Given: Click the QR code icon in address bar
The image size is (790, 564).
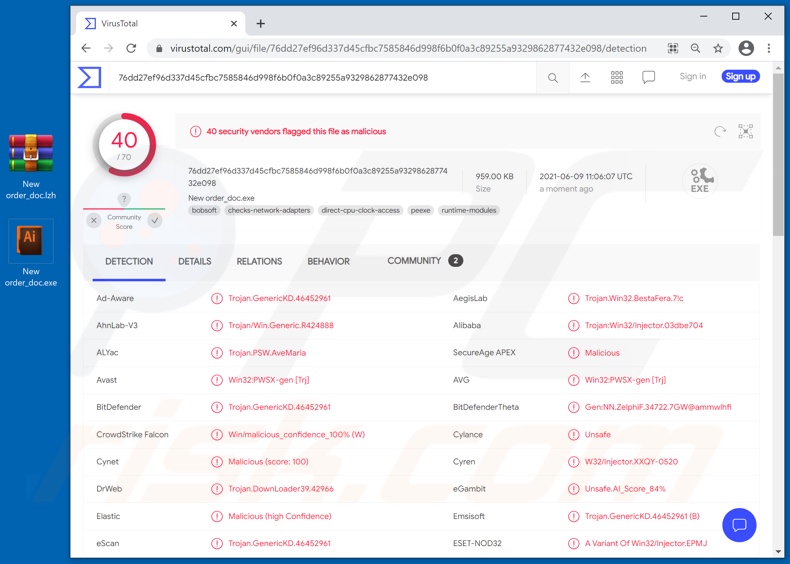Looking at the screenshot, I should point(673,48).
